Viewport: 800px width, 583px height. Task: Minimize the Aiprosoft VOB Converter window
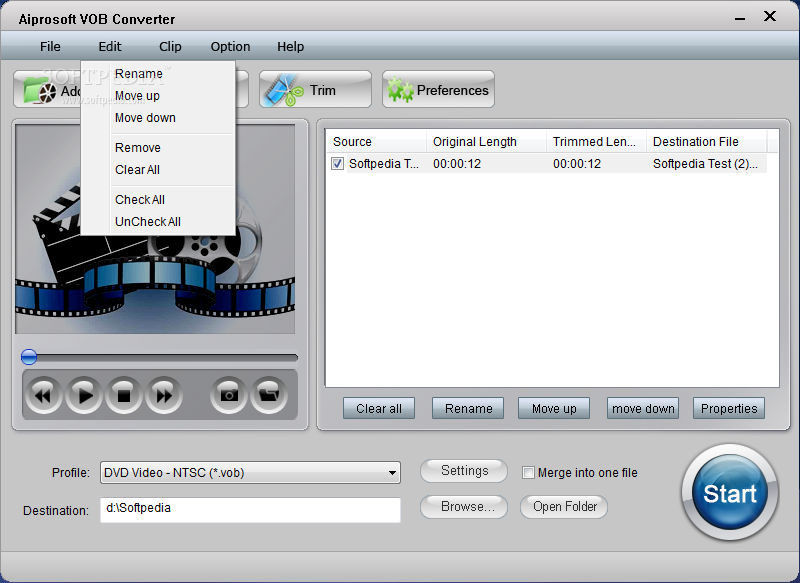pyautogui.click(x=740, y=18)
